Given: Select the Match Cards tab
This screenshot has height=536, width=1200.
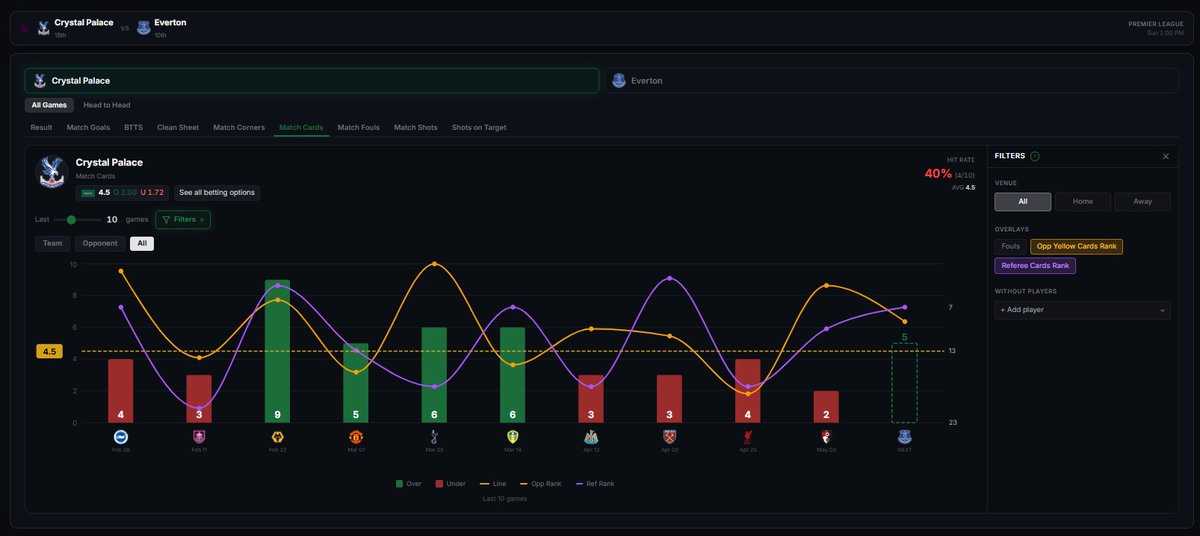Looking at the screenshot, I should pos(301,127).
